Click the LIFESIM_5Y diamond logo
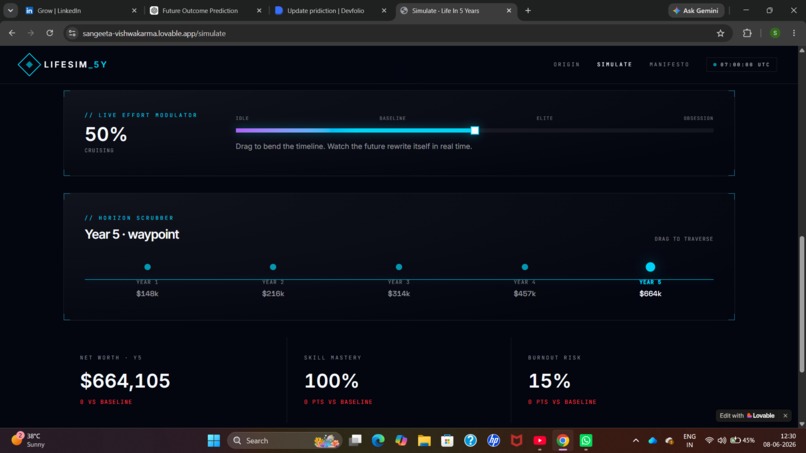The width and height of the screenshot is (806, 453). (x=29, y=64)
